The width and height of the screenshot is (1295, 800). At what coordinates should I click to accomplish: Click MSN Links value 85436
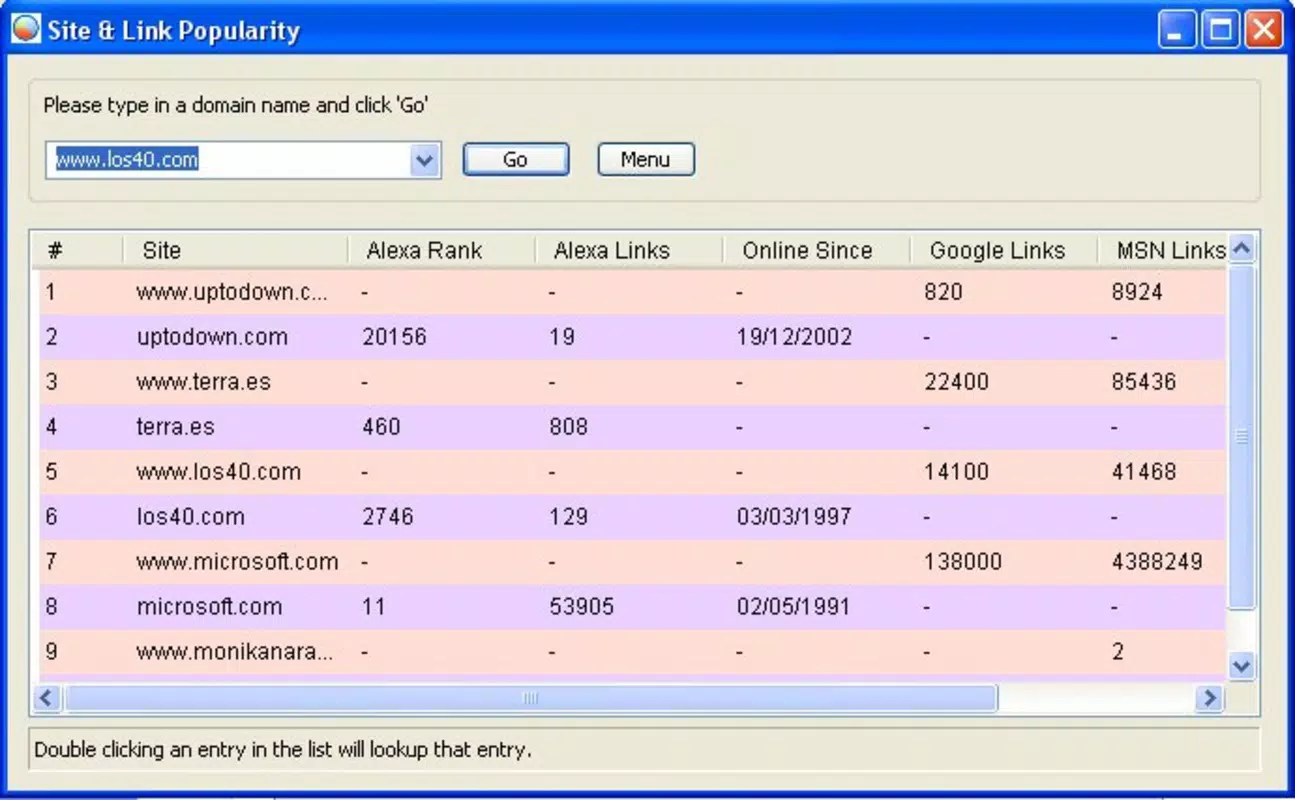click(x=1144, y=382)
